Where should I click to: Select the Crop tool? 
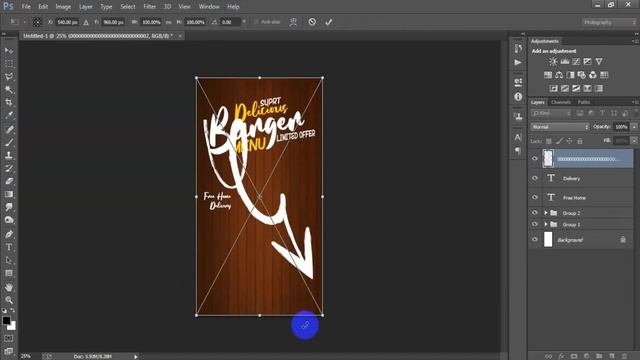(x=9, y=102)
